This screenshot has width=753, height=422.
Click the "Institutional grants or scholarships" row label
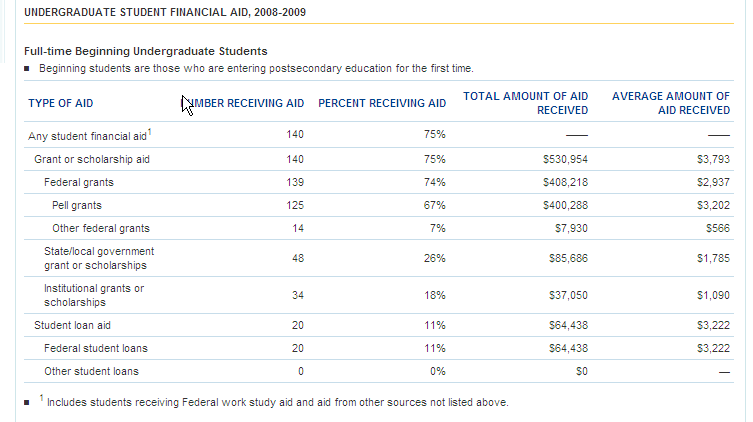[x=93, y=295]
